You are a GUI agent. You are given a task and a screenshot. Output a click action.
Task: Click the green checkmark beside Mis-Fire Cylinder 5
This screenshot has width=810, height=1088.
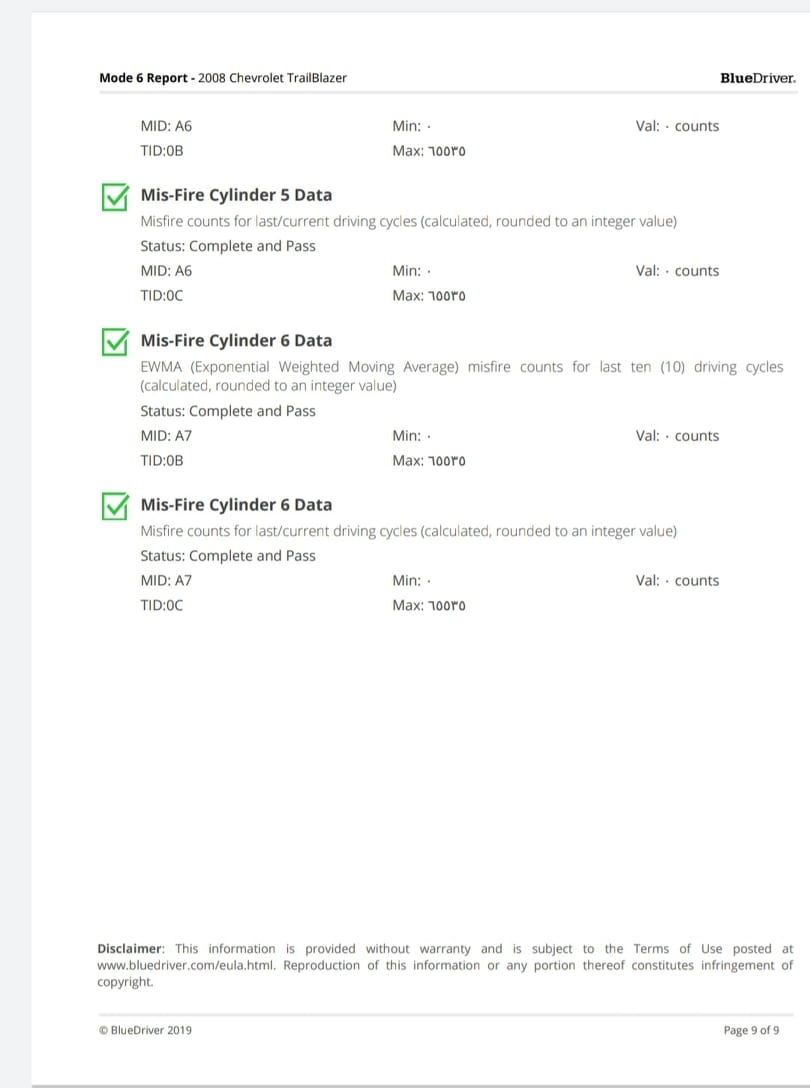tap(115, 197)
